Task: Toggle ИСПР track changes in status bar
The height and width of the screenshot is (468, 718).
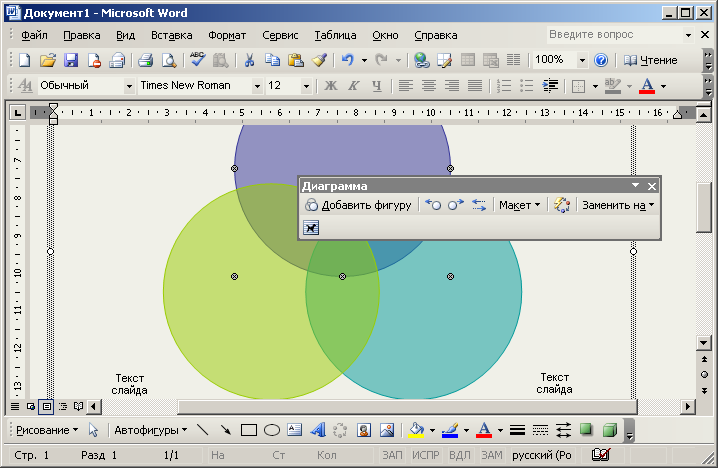Action: pos(425,455)
